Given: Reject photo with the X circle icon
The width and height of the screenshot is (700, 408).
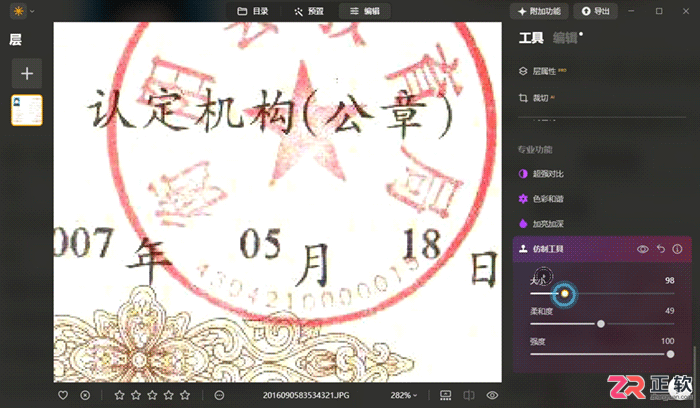Looking at the screenshot, I should click(x=85, y=395).
